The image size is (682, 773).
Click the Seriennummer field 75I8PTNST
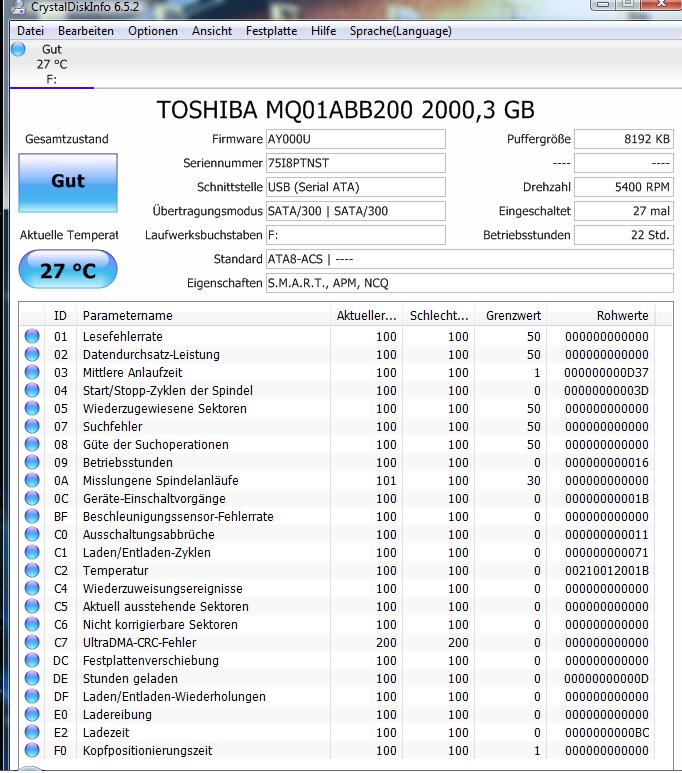pos(356,163)
